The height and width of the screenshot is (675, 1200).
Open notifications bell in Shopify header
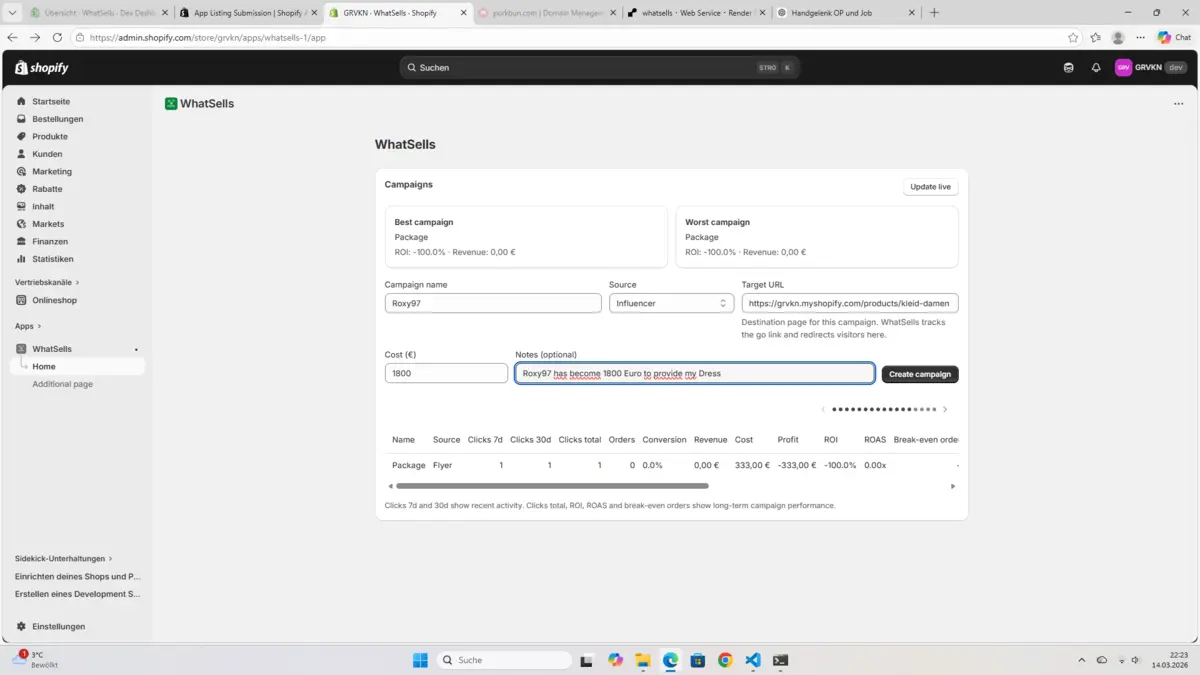1096,67
